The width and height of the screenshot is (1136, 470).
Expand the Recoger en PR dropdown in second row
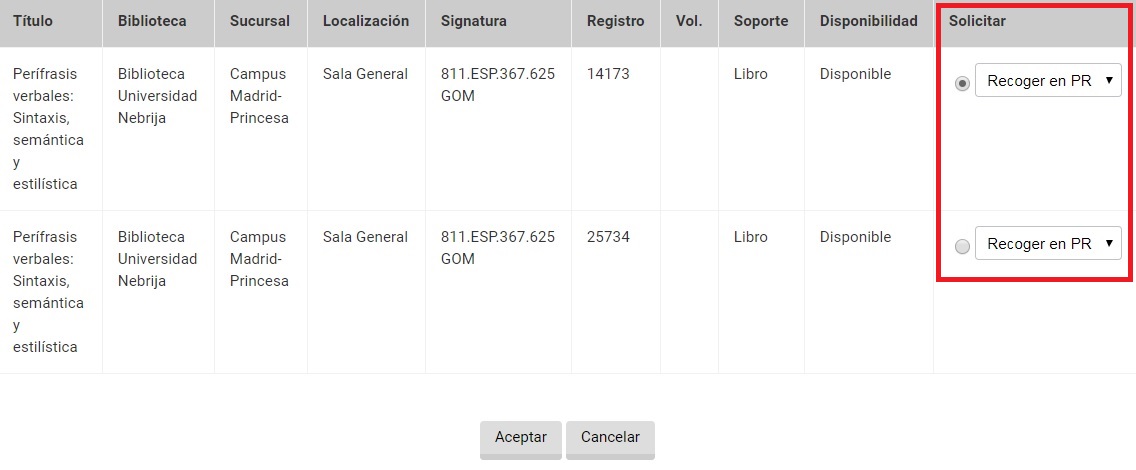(1048, 244)
